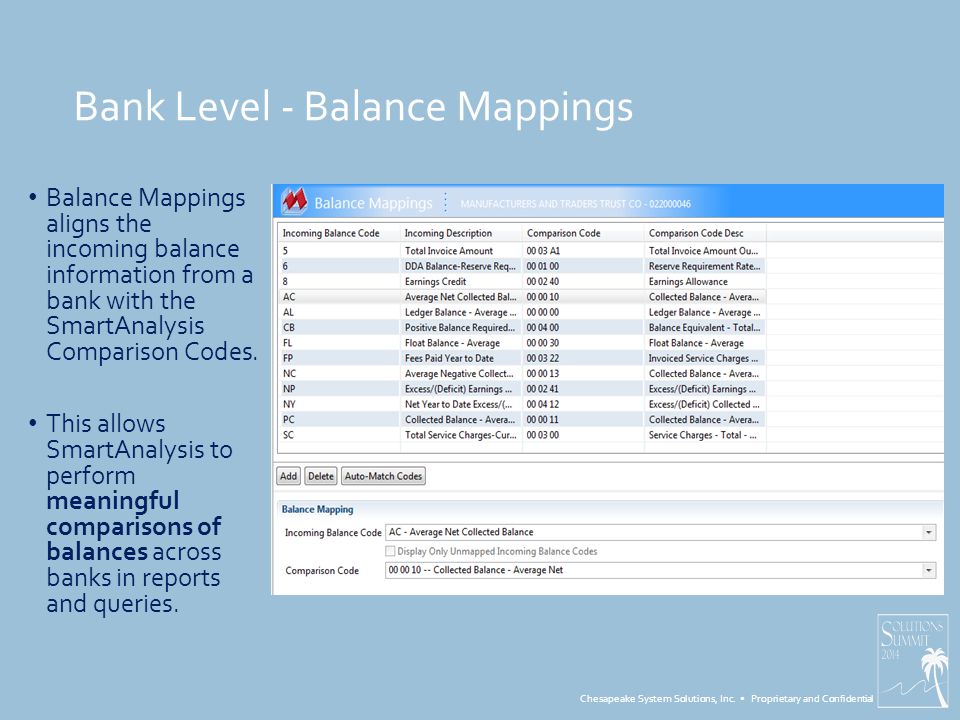Select the row with balance code 5

[x=522, y=250]
